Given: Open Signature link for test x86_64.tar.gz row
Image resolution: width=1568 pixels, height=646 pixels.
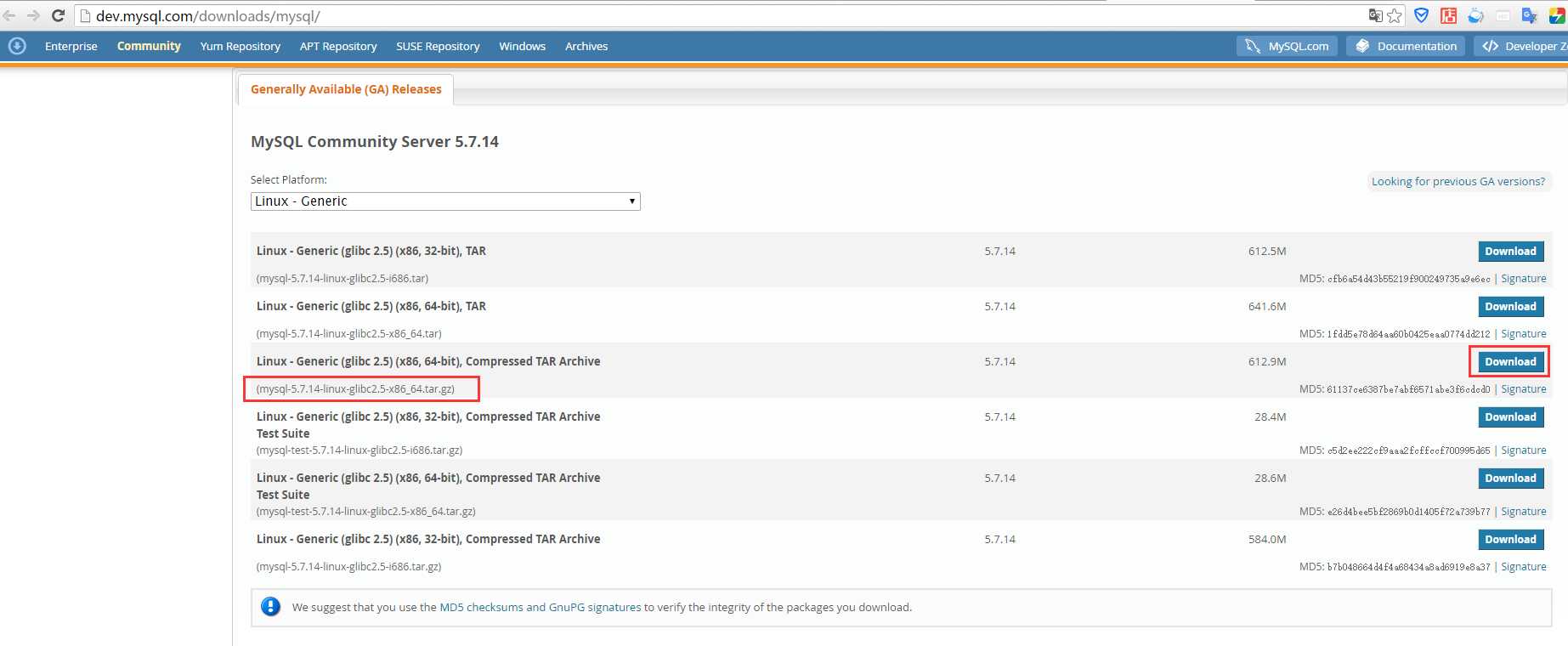Looking at the screenshot, I should point(1524,512).
